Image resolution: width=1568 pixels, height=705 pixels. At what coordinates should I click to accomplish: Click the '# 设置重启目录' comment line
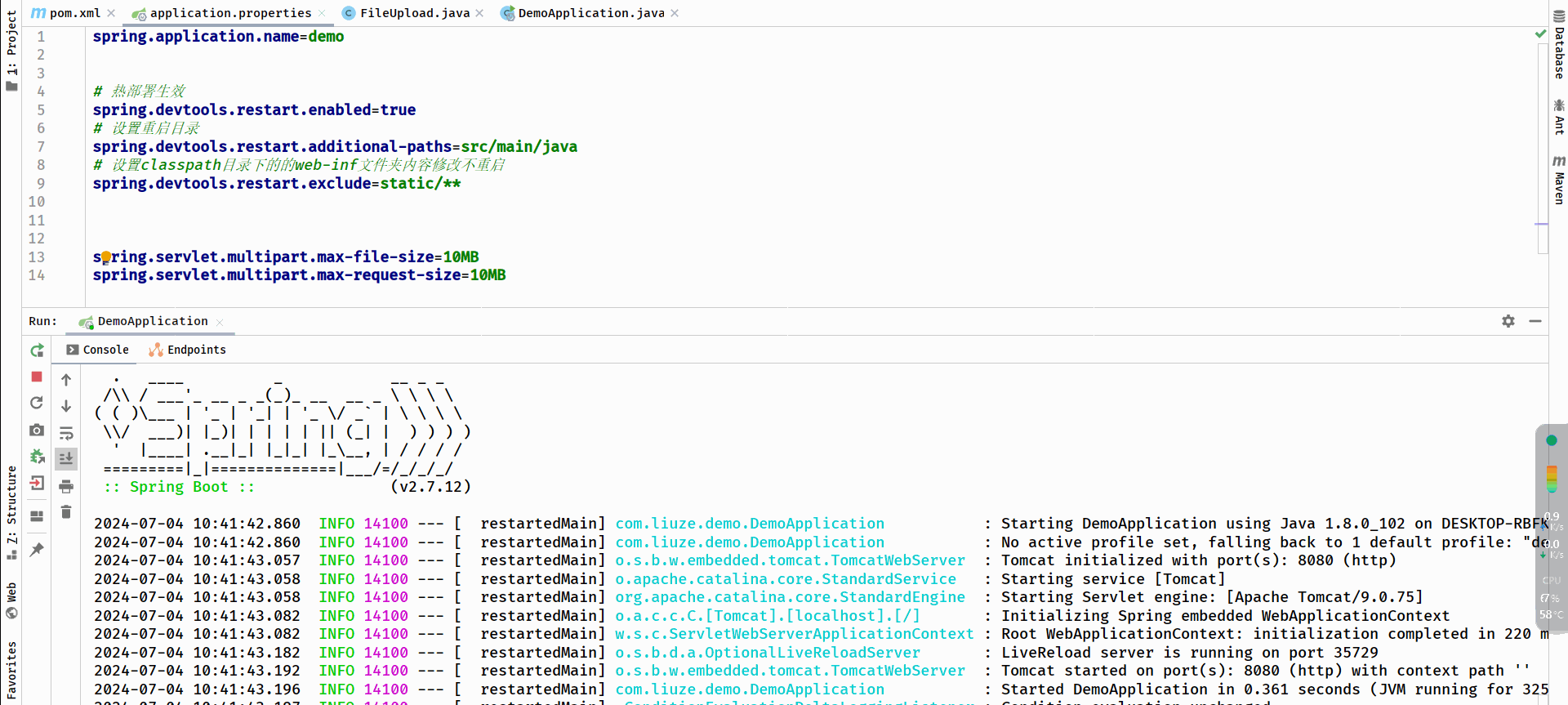tap(146, 128)
